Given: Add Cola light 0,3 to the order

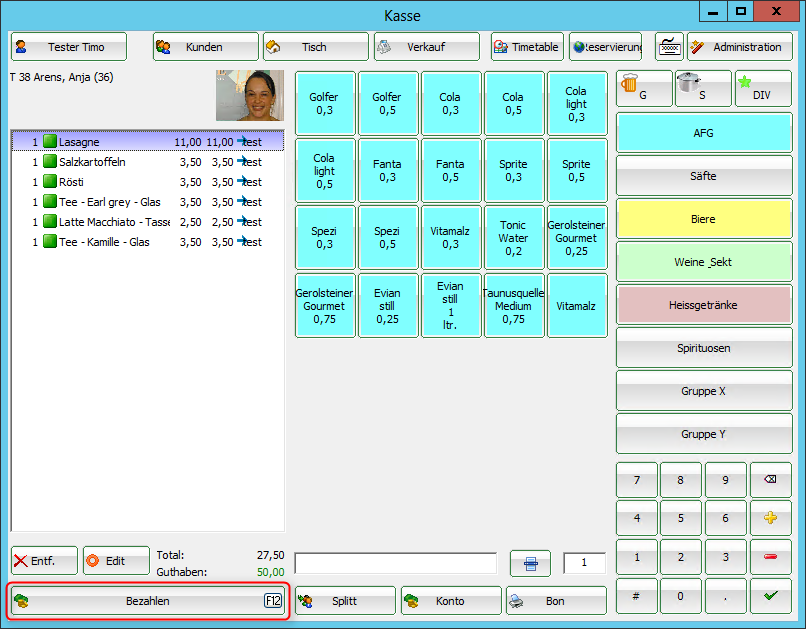Looking at the screenshot, I should 576,103.
